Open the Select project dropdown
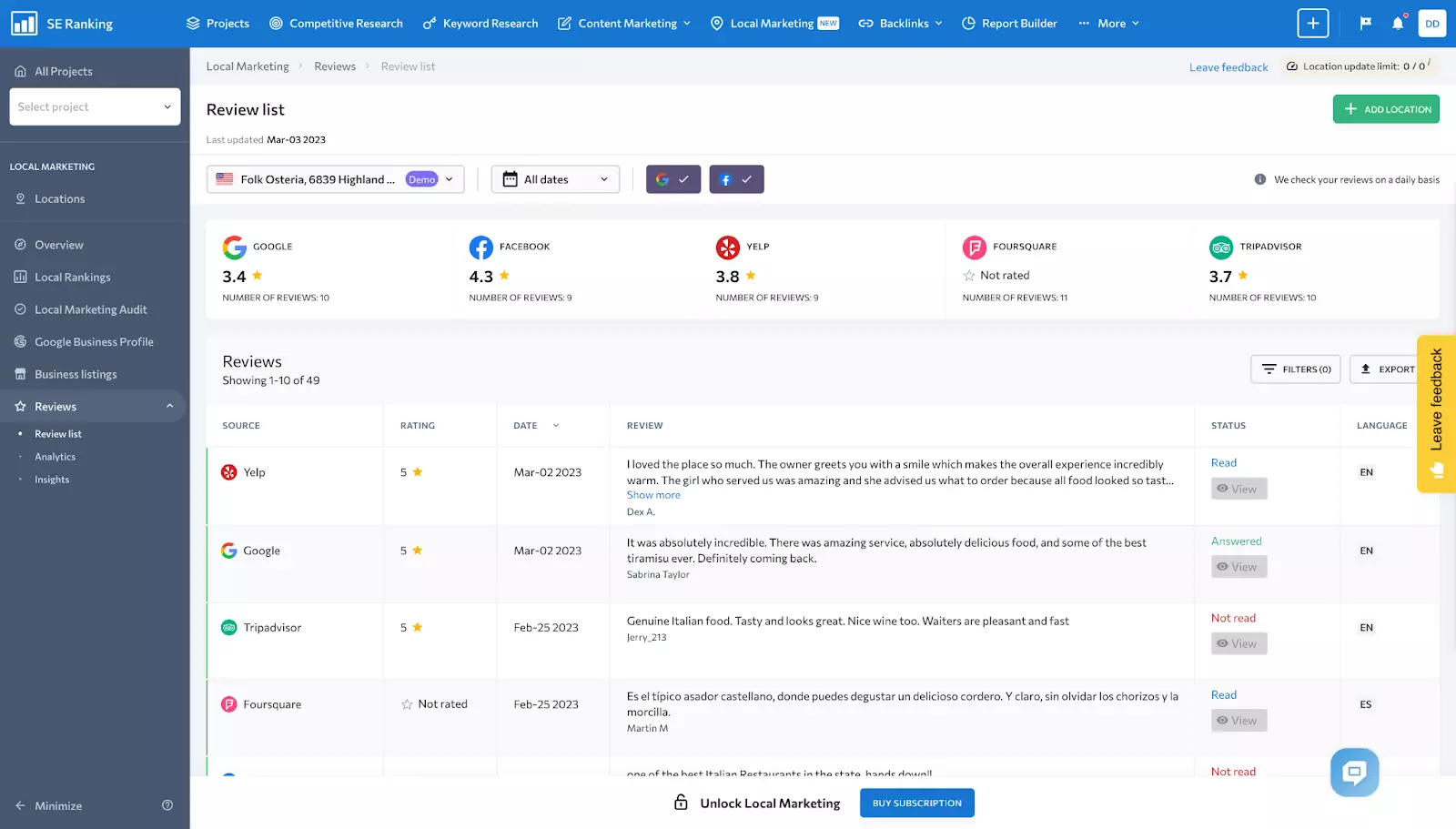Viewport: 1456px width, 829px height. click(95, 106)
